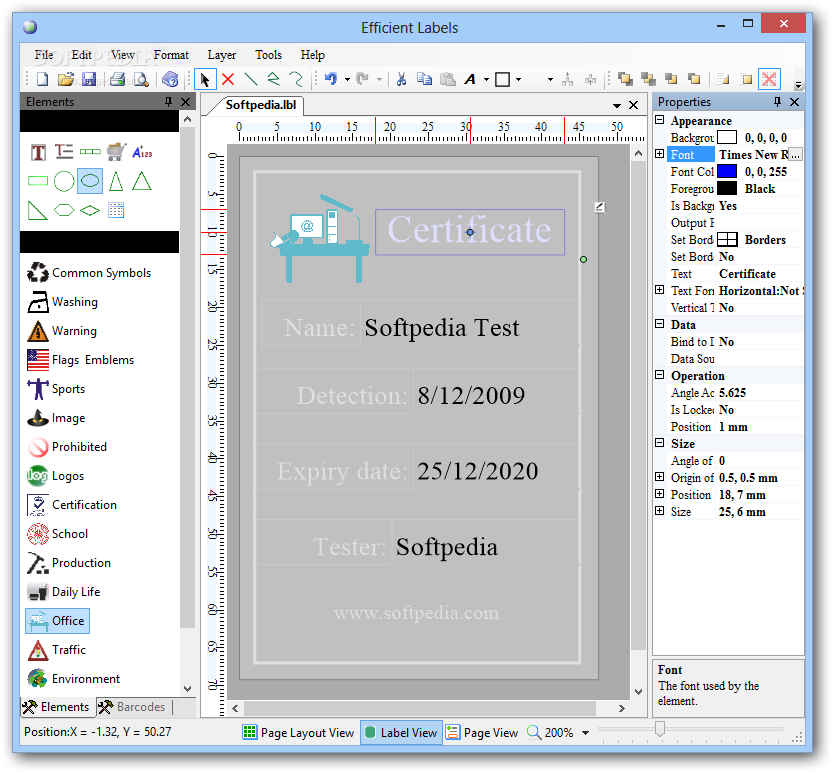
Task: Open the File menu
Action: (x=44, y=55)
